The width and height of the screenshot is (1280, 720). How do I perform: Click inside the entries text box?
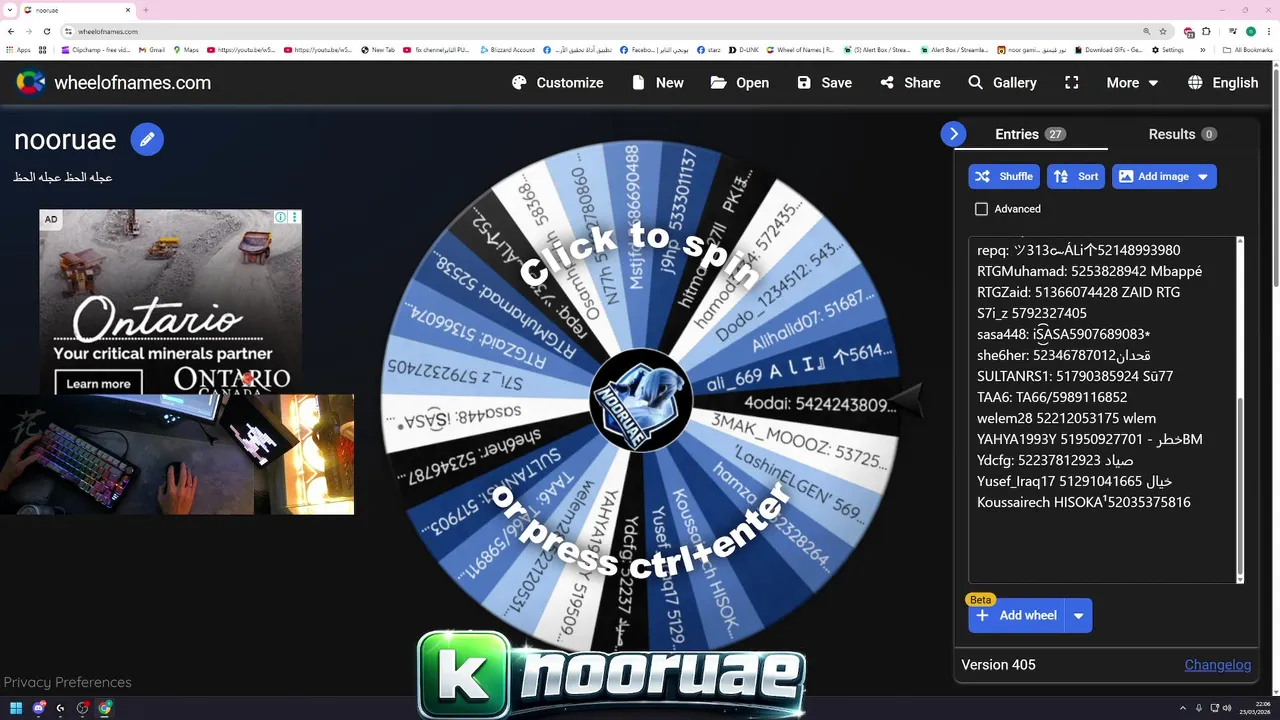1102,410
